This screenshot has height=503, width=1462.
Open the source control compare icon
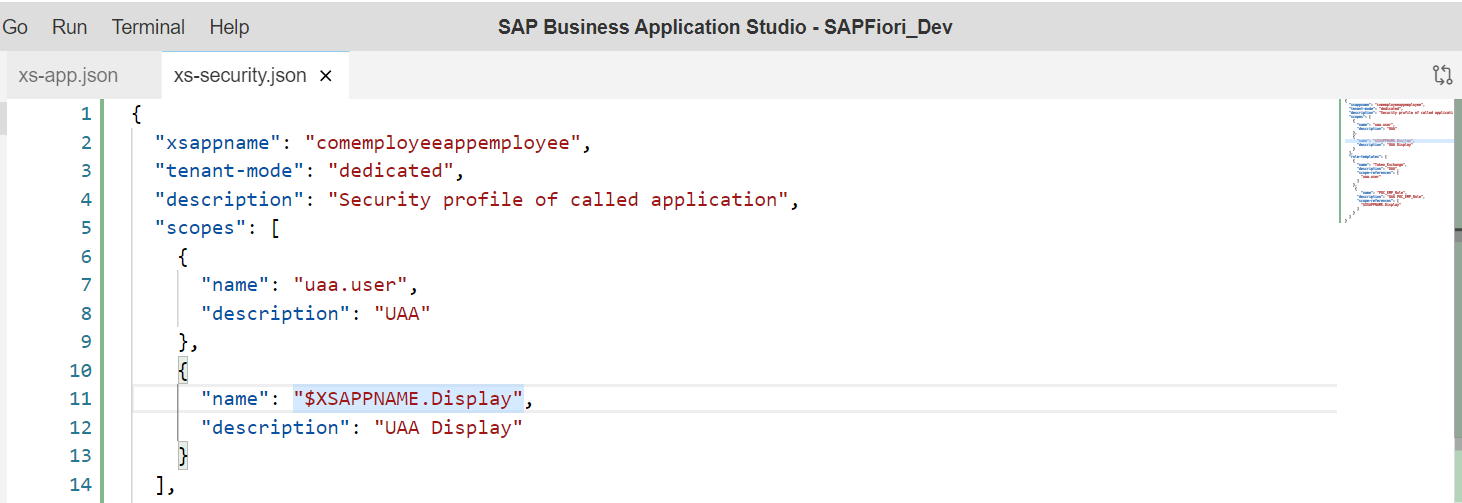click(x=1442, y=75)
